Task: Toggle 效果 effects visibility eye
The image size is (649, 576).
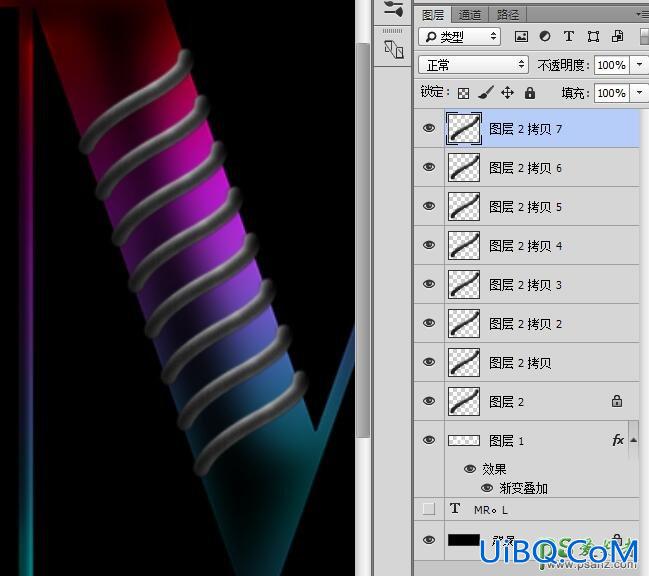Action: [x=470, y=469]
